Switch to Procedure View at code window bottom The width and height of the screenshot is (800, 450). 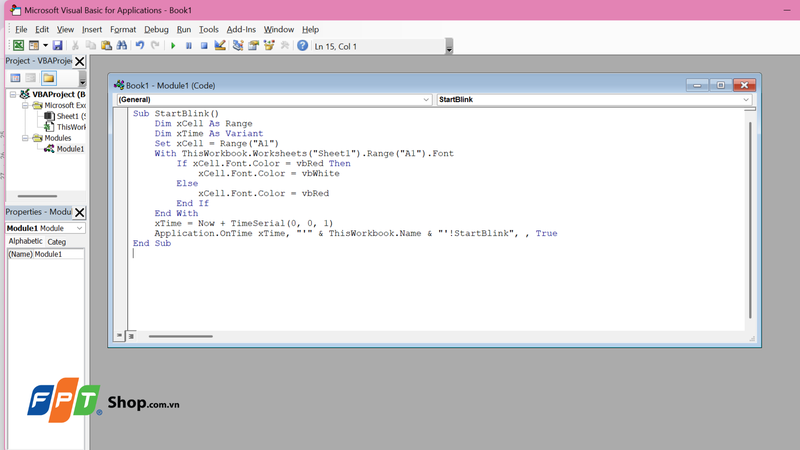click(119, 336)
